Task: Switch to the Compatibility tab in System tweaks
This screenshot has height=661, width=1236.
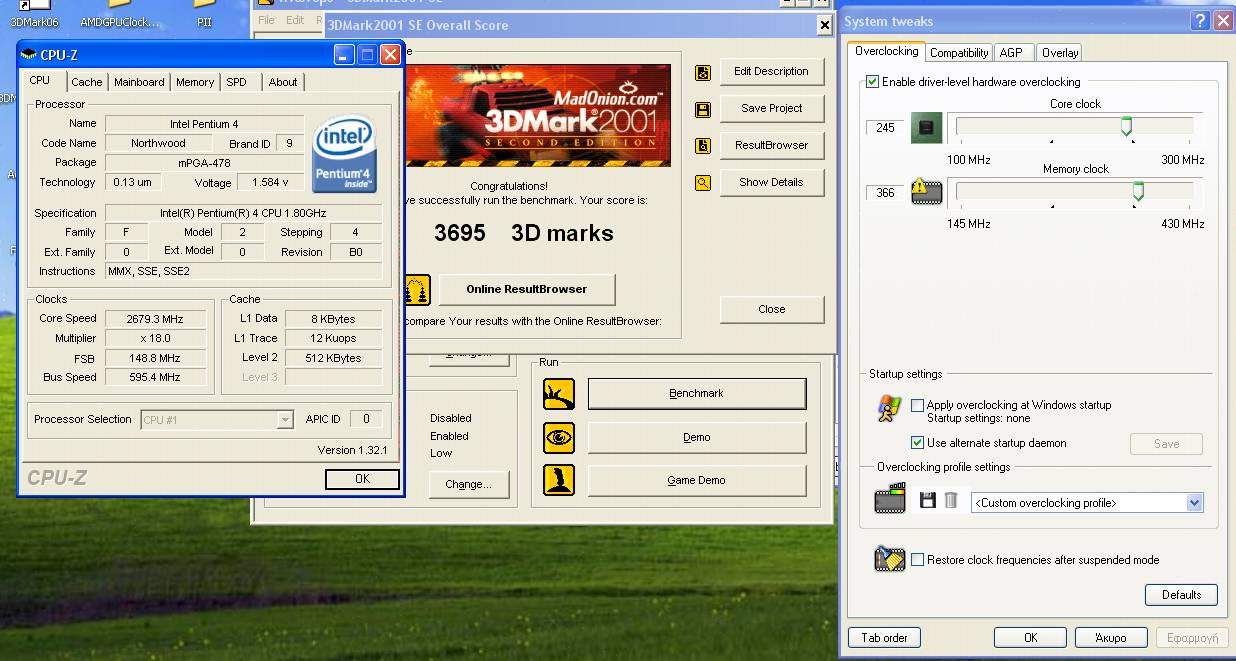Action: pyautogui.click(x=959, y=53)
